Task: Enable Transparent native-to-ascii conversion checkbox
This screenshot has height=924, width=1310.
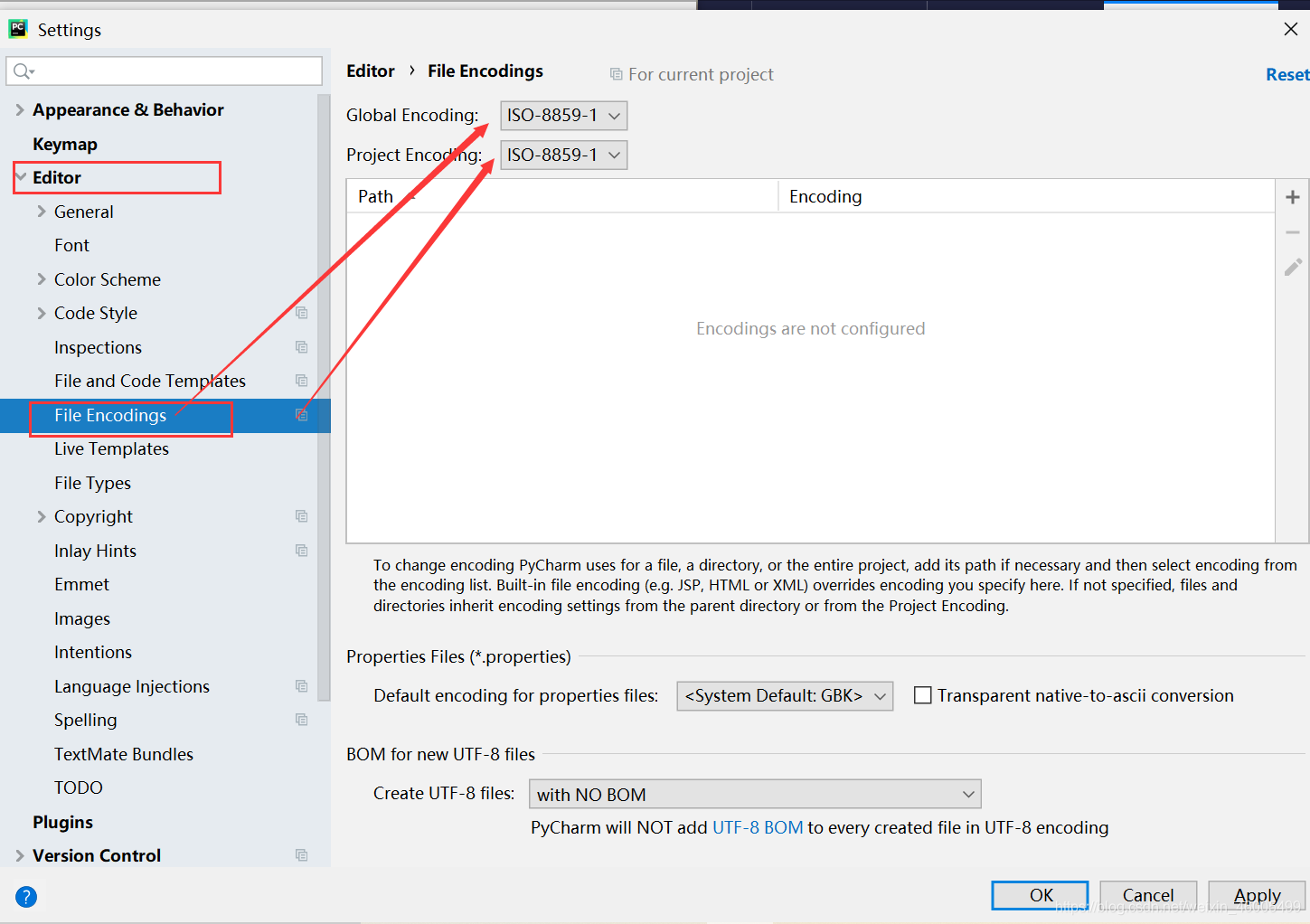Action: 923,695
